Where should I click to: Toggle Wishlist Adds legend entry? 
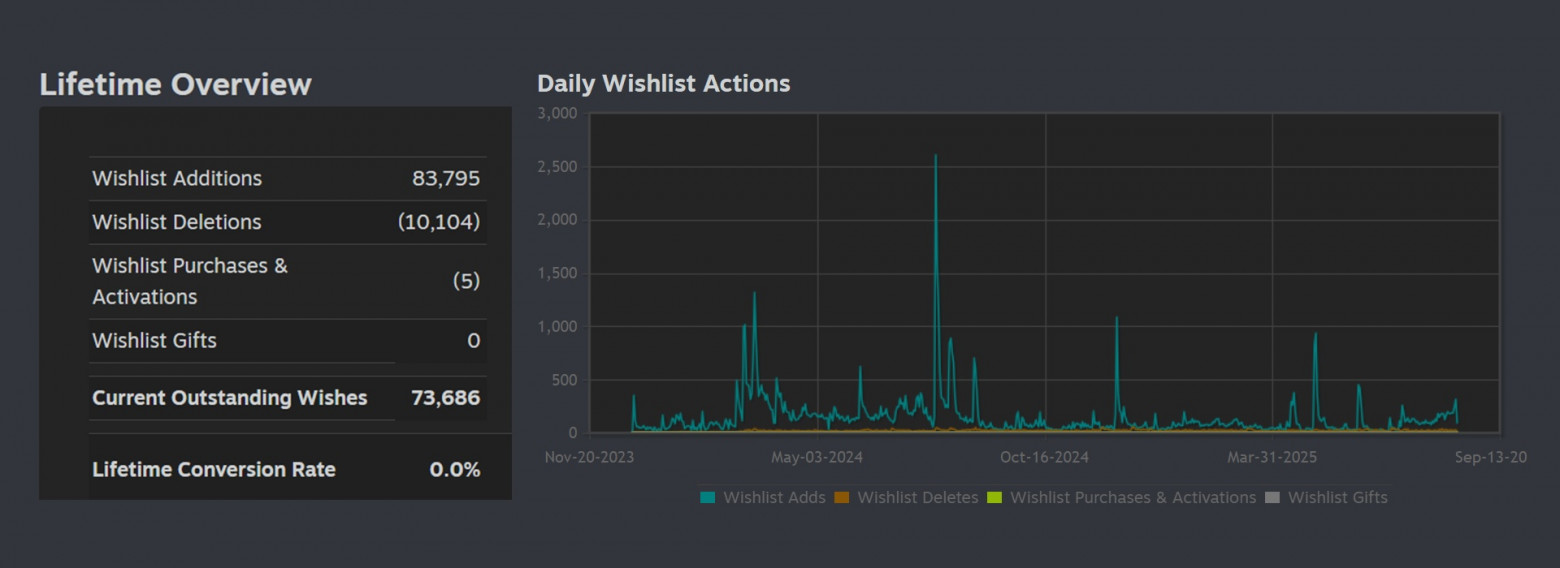tap(763, 497)
